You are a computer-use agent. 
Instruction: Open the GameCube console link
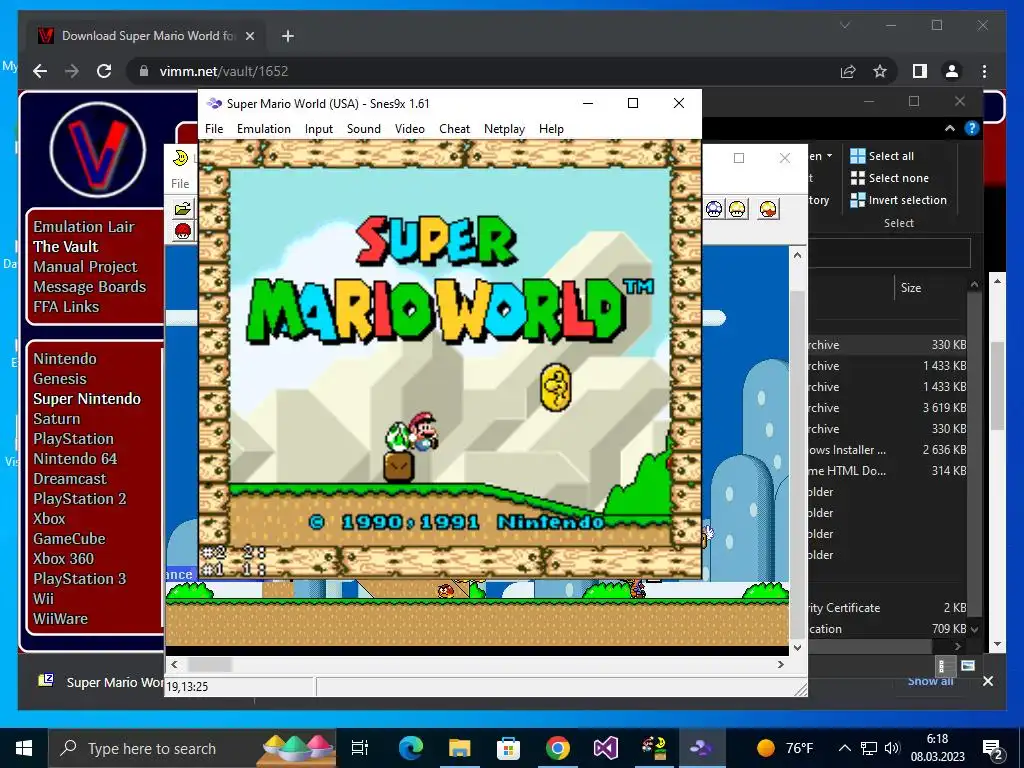(69, 539)
